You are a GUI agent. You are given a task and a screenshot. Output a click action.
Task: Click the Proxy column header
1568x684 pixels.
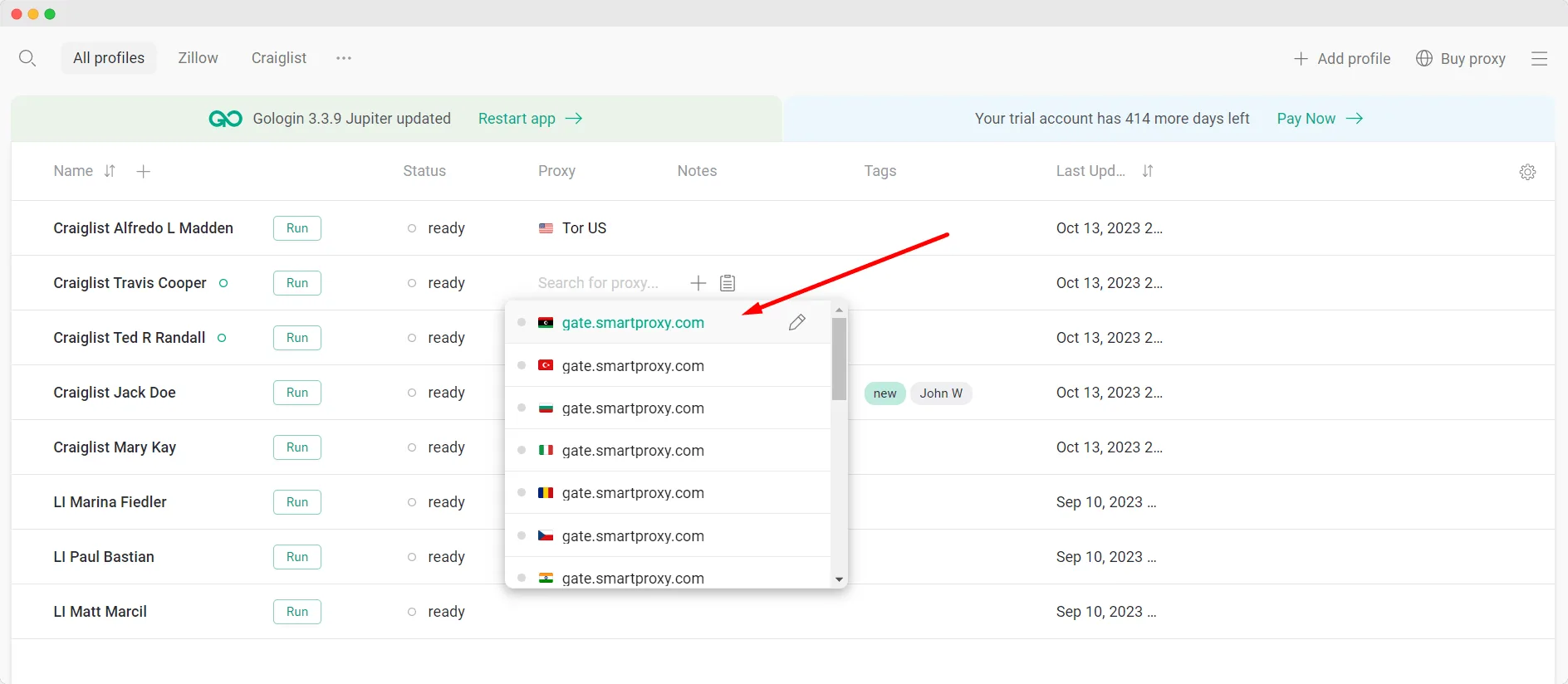click(x=556, y=171)
